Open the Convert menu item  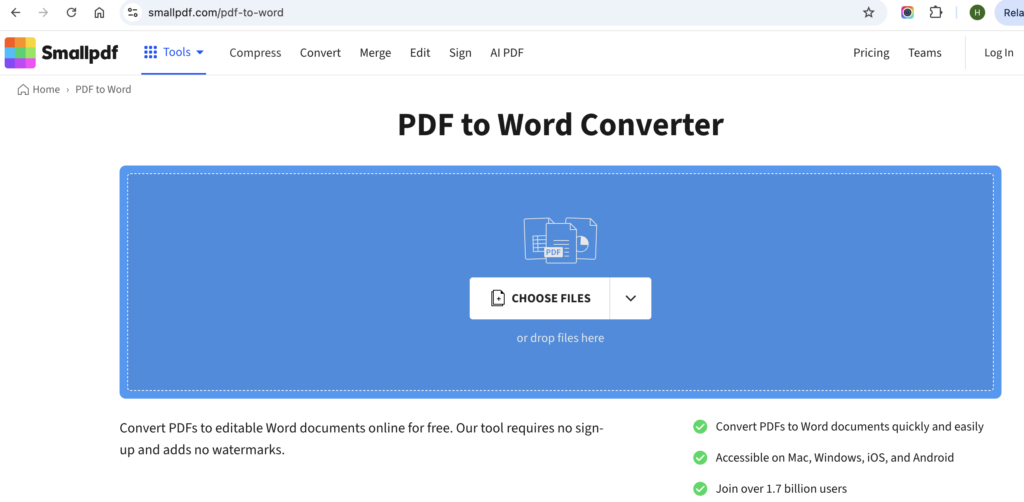click(x=320, y=53)
